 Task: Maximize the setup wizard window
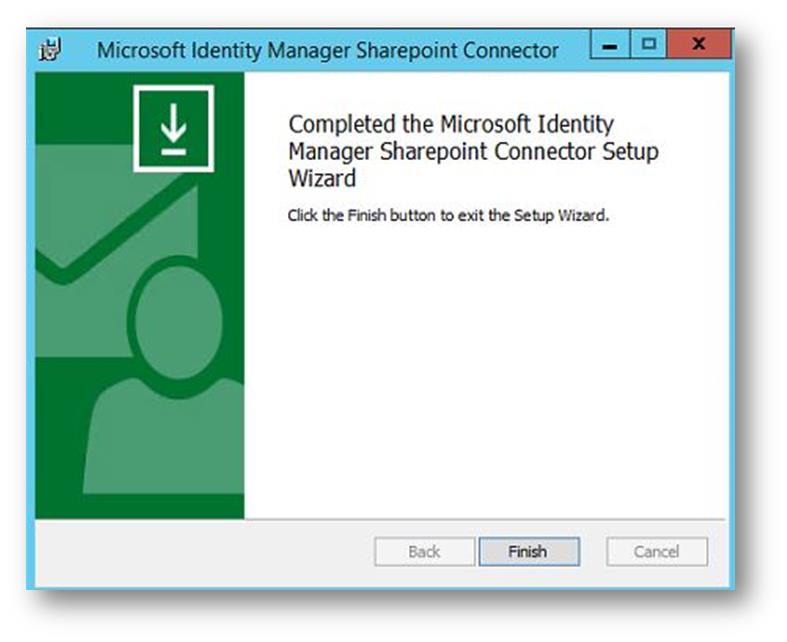pos(648,45)
